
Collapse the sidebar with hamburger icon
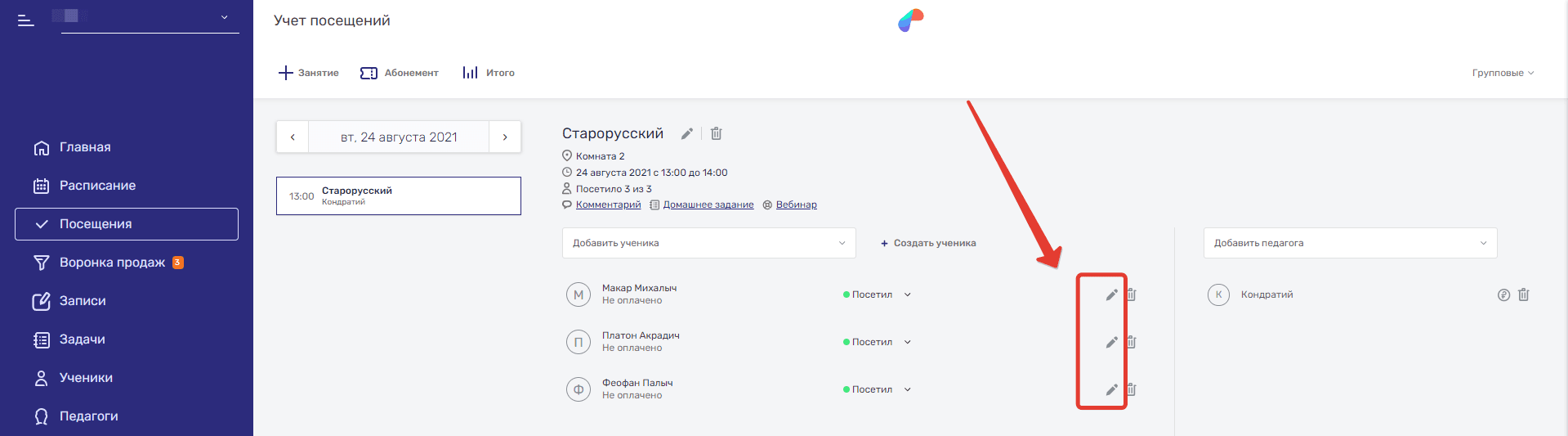26,20
